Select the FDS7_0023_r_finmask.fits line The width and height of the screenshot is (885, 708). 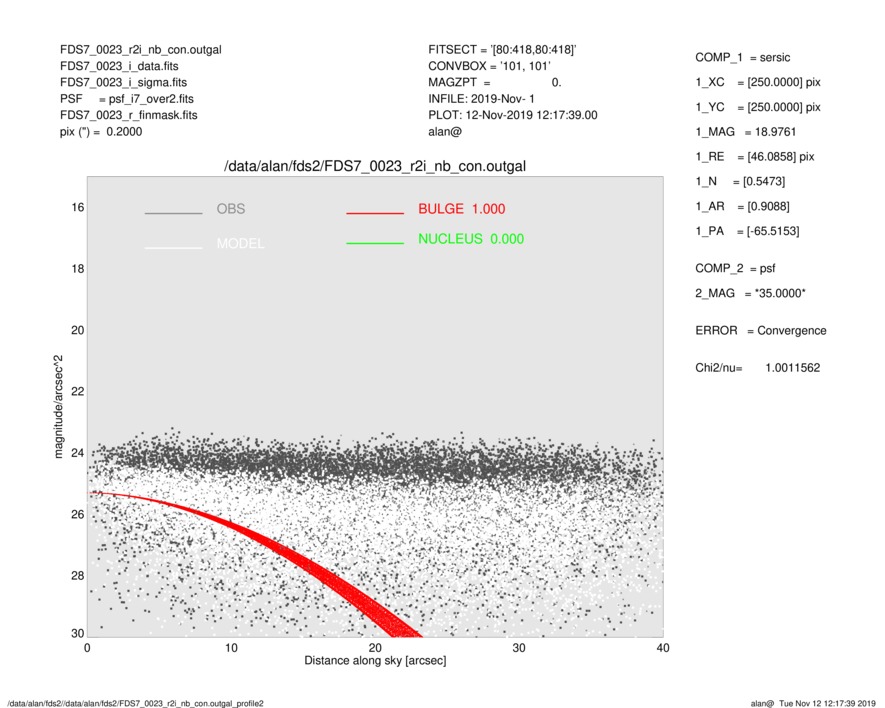coord(129,115)
